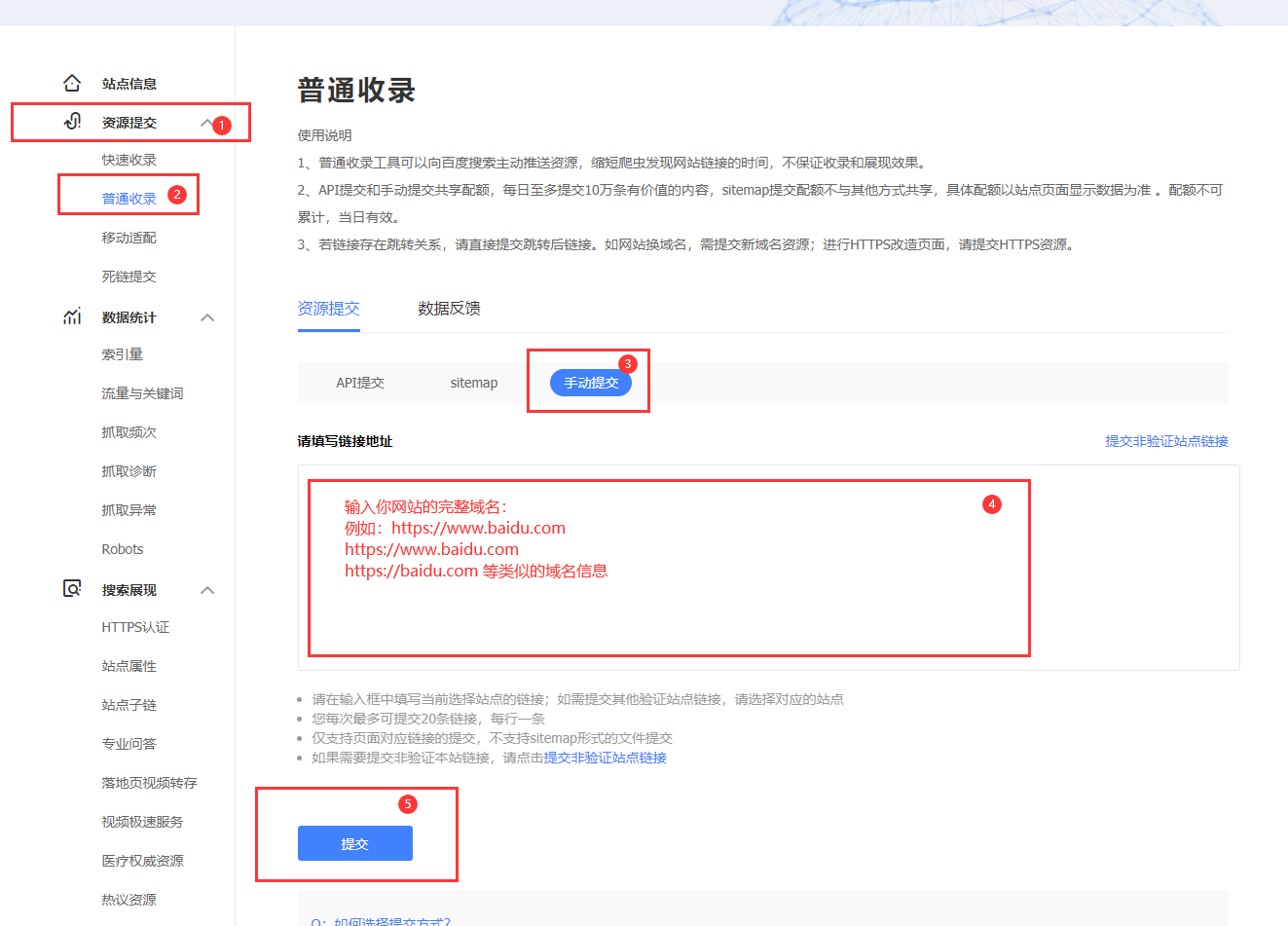This screenshot has height=926, width=1288.
Task: Click the house icon beside 站点信息
Action: tap(72, 83)
